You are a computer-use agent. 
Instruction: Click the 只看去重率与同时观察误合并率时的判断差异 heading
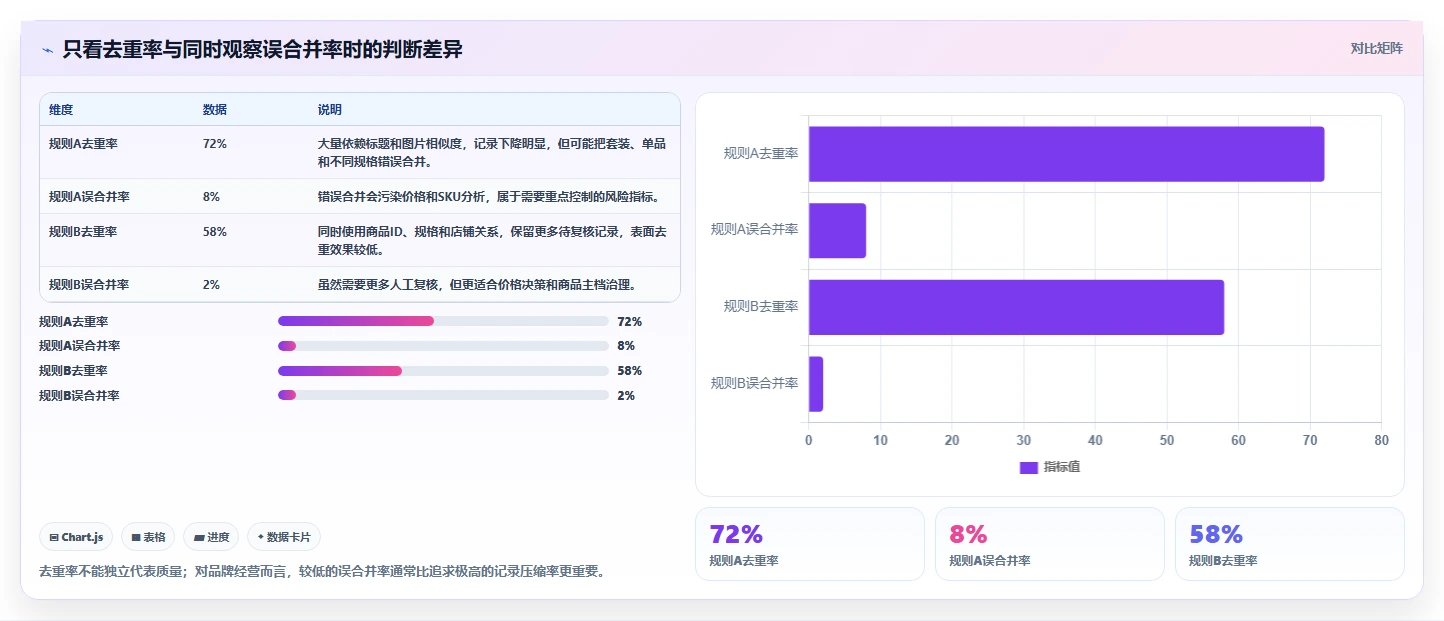(x=262, y=49)
